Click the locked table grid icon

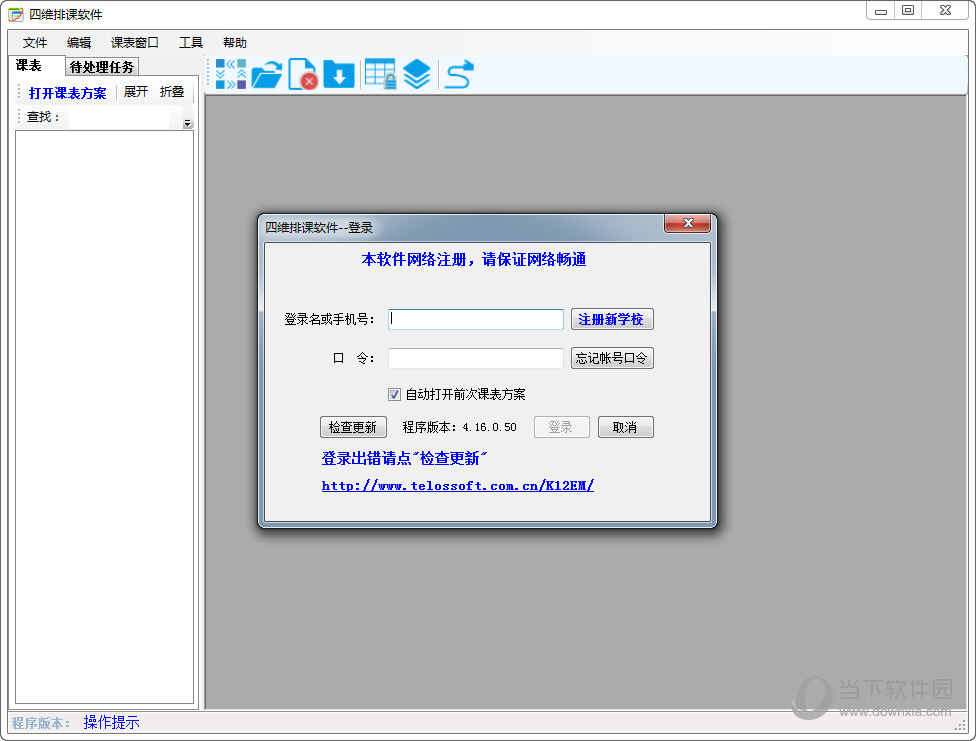380,75
